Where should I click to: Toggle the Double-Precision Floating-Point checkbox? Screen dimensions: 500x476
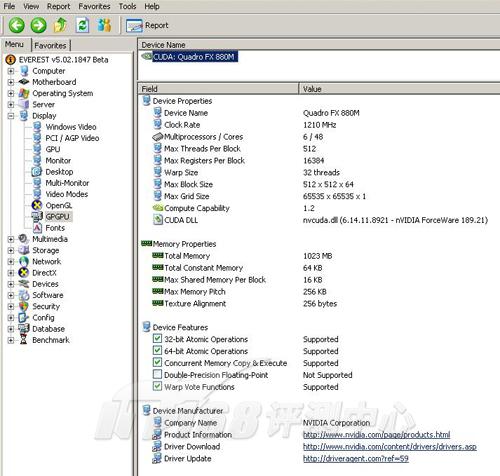[x=157, y=374]
